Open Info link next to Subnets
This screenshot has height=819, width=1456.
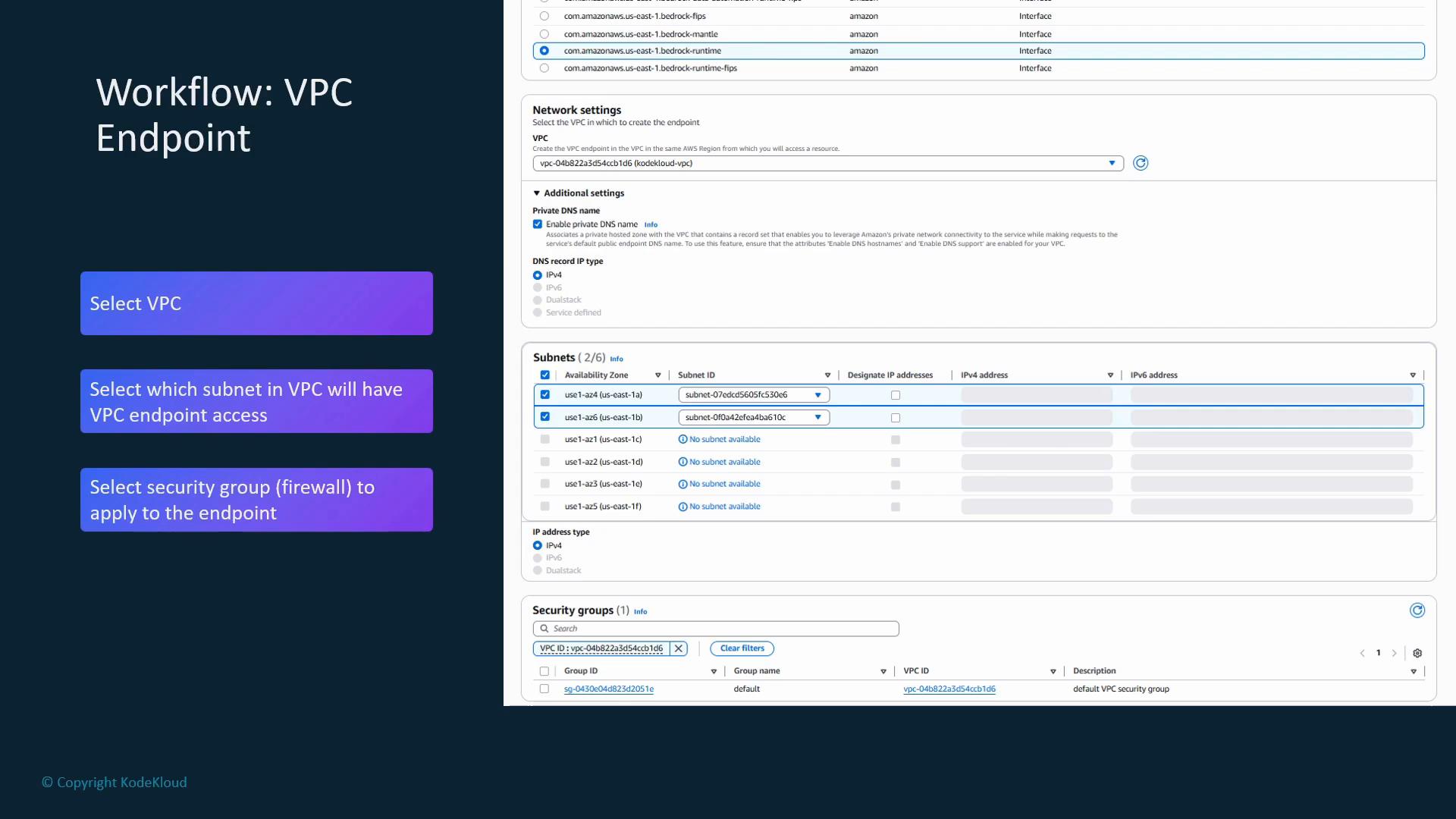pyautogui.click(x=617, y=359)
